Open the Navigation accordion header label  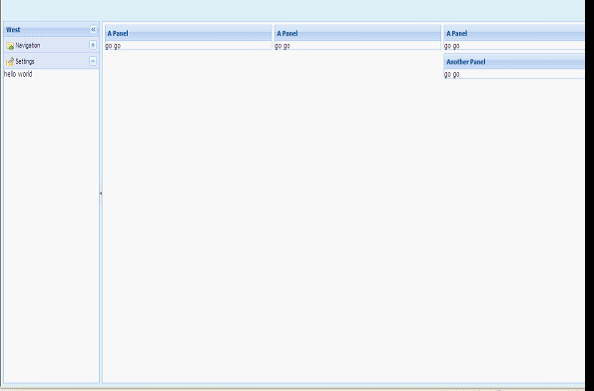(28, 45)
